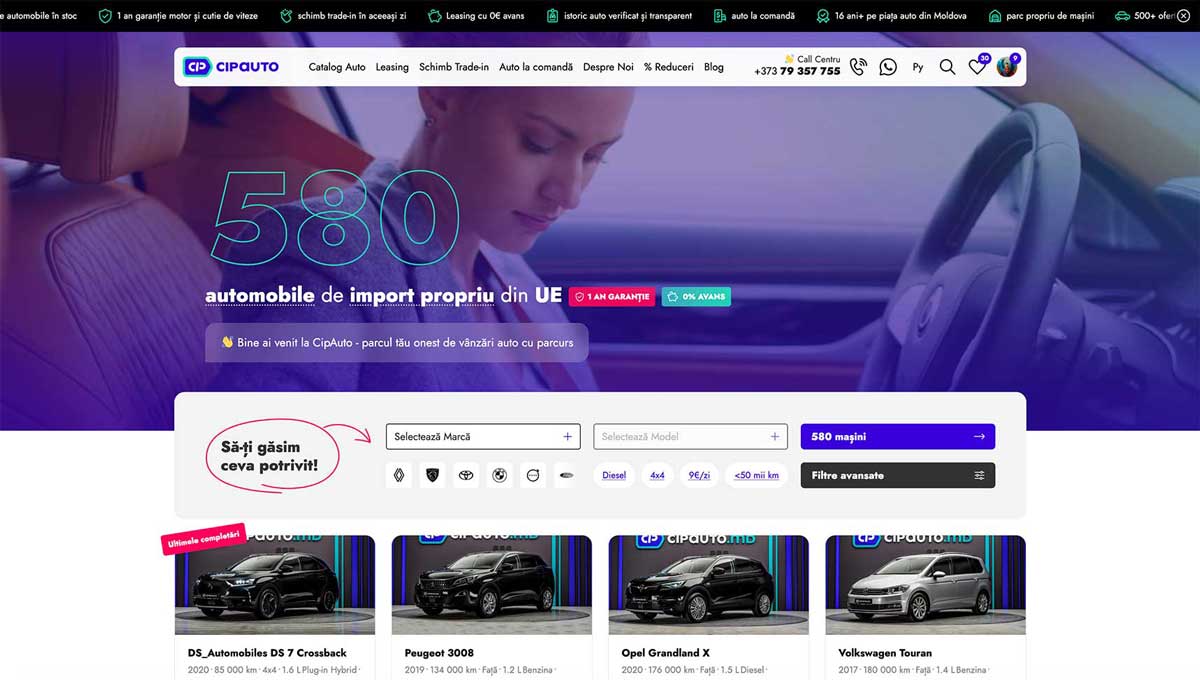
Task: Choose the Toyota logo in quick filters
Action: point(466,475)
